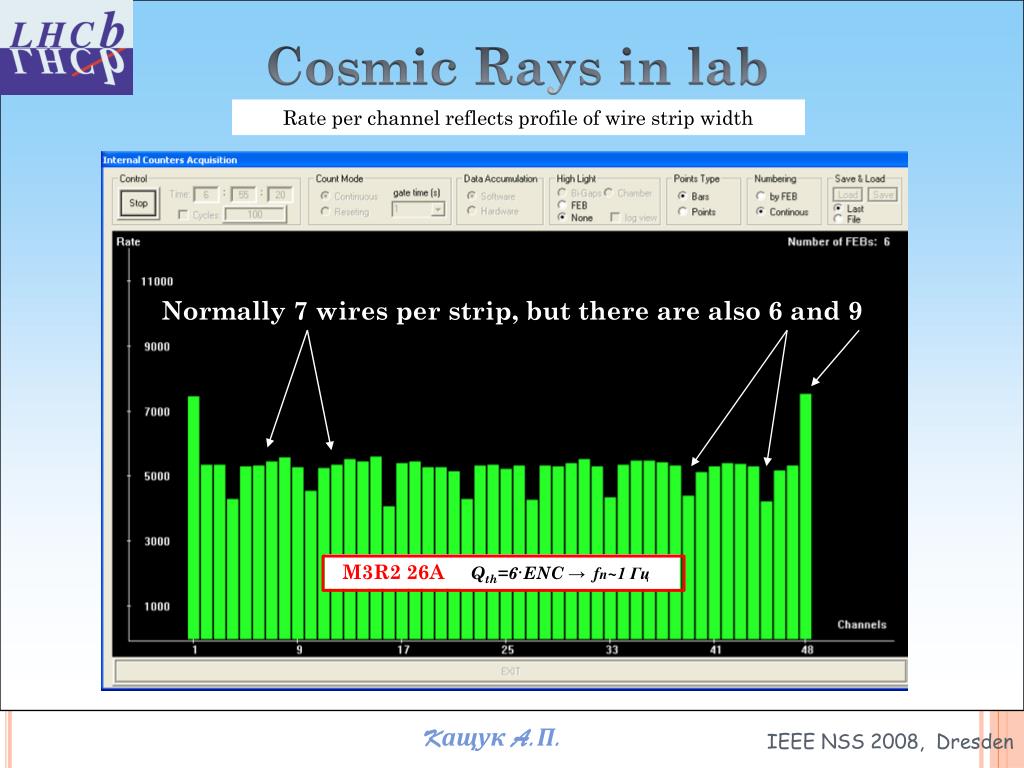Click the Time hours field

click(x=206, y=195)
